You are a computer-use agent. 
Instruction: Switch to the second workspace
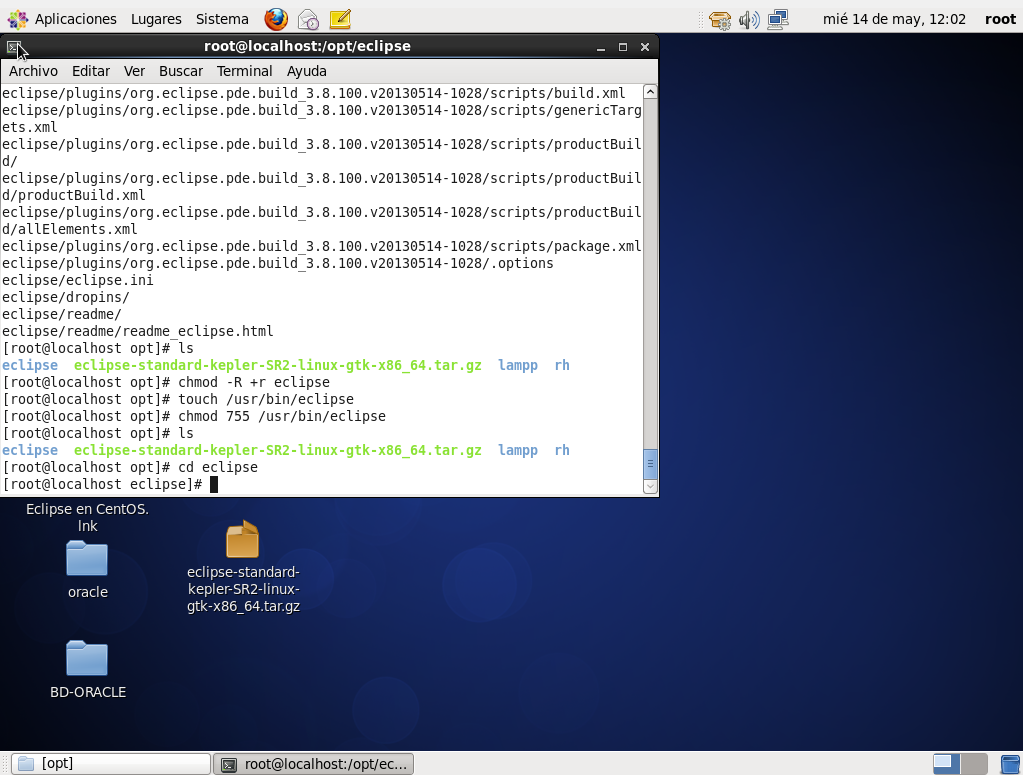coord(974,763)
